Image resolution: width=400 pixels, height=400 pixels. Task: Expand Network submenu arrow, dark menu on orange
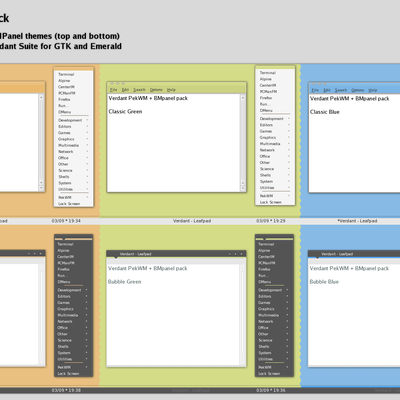pyautogui.click(x=86, y=321)
